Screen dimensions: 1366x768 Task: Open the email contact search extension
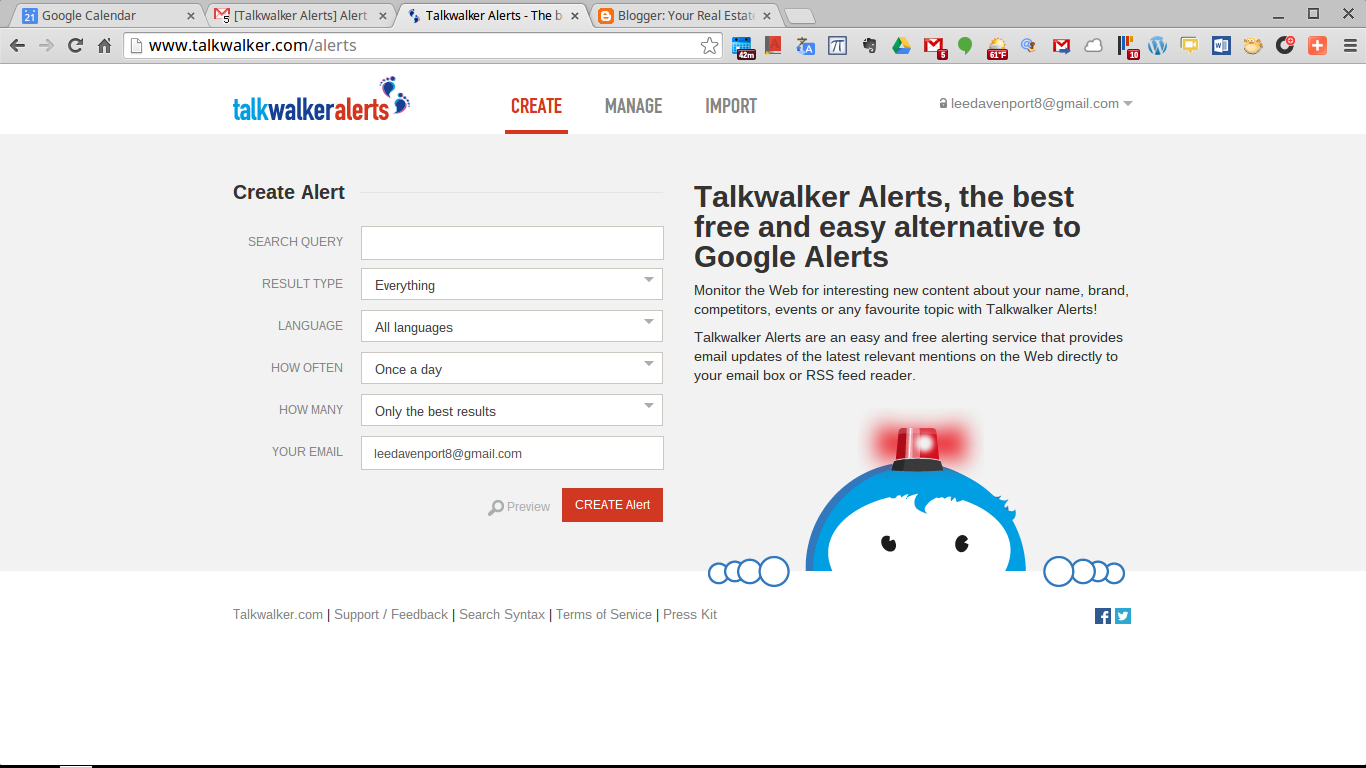[x=1028, y=46]
